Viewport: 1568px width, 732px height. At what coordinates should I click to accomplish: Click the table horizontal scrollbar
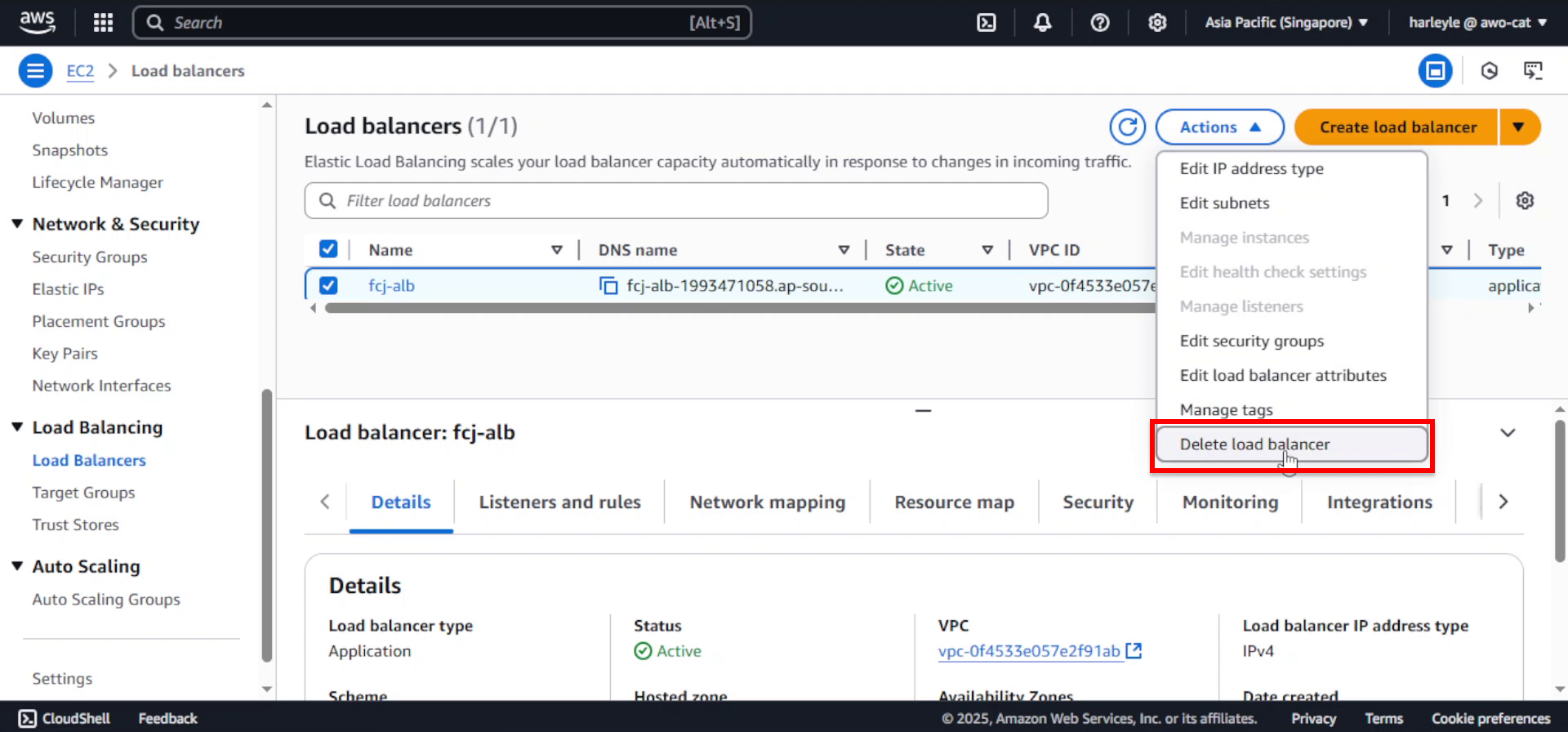coord(740,308)
